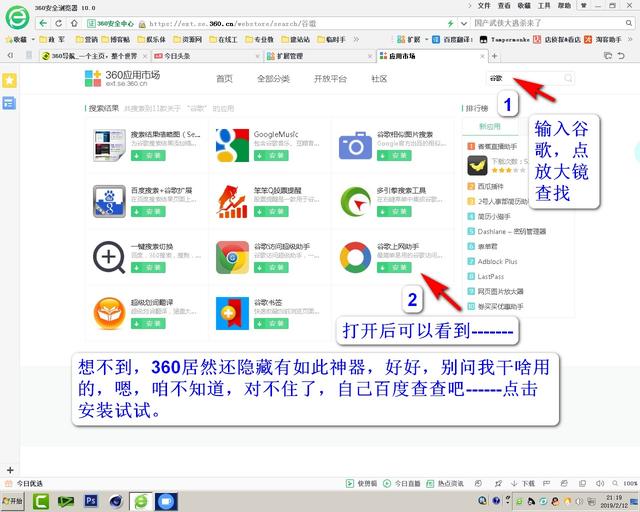Open 多引擎搜索工具 compass icon
640x512 pixels.
coord(355,201)
